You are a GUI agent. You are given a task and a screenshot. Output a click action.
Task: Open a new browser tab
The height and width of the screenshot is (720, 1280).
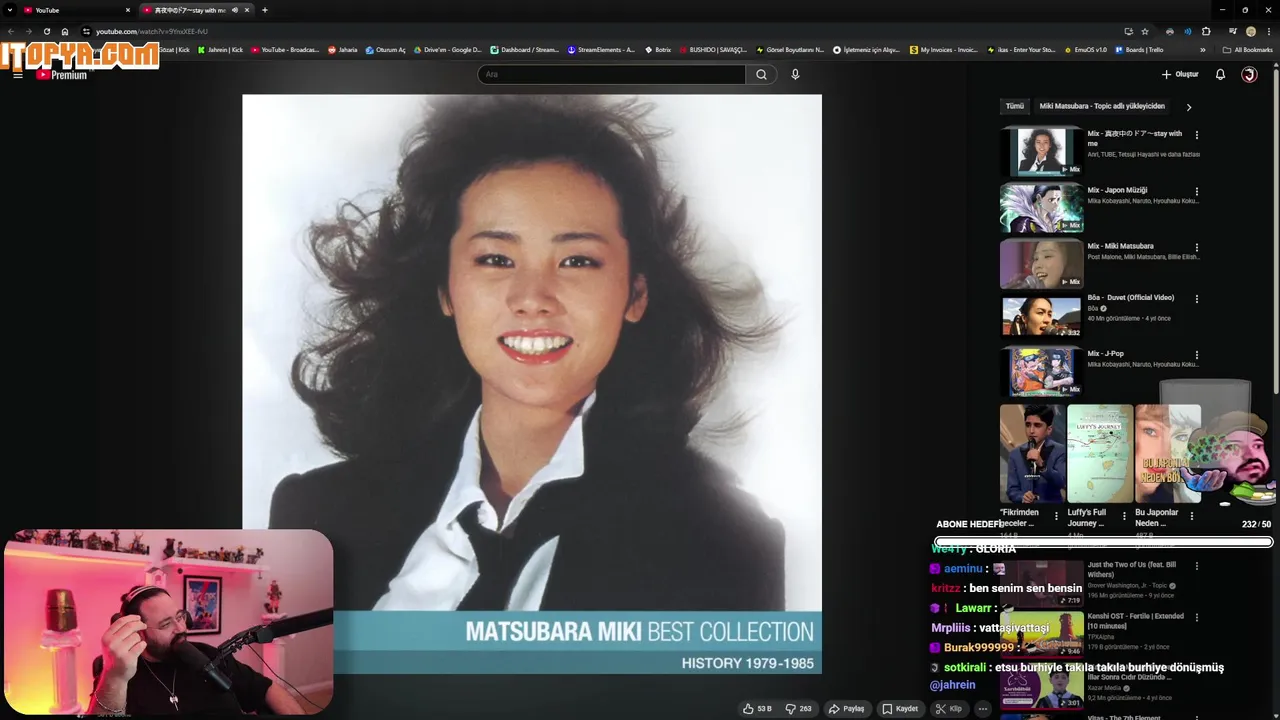(x=264, y=10)
